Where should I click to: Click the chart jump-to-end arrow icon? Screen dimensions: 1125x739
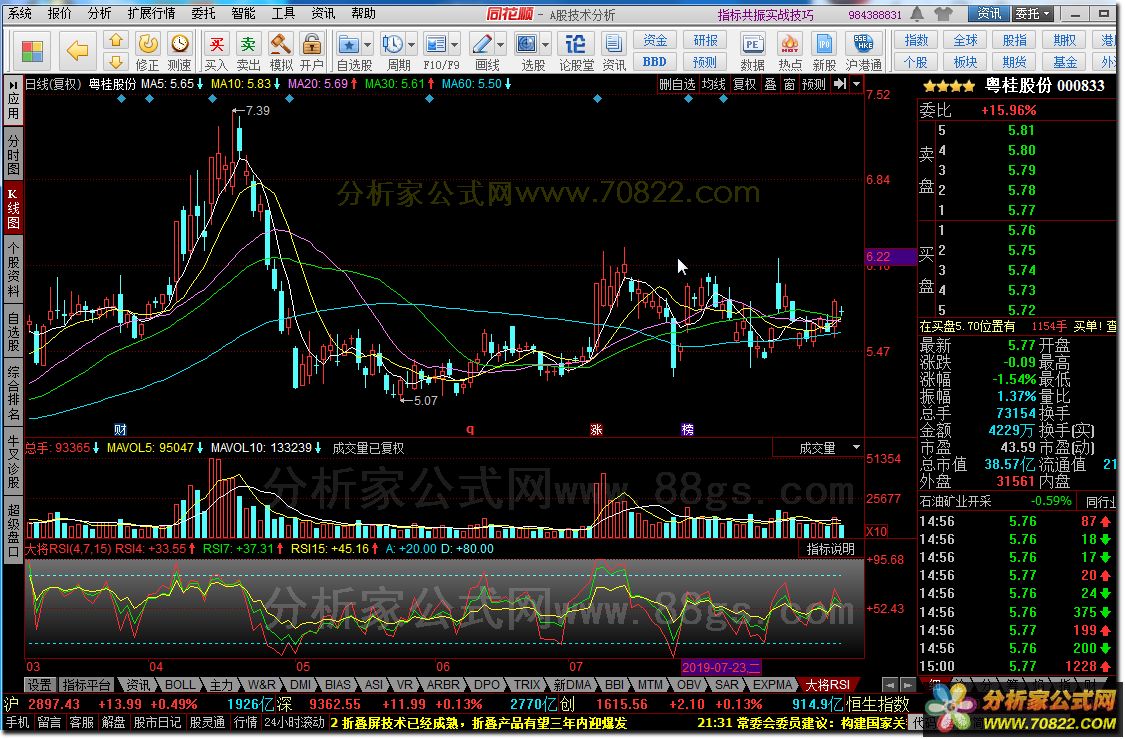point(840,84)
